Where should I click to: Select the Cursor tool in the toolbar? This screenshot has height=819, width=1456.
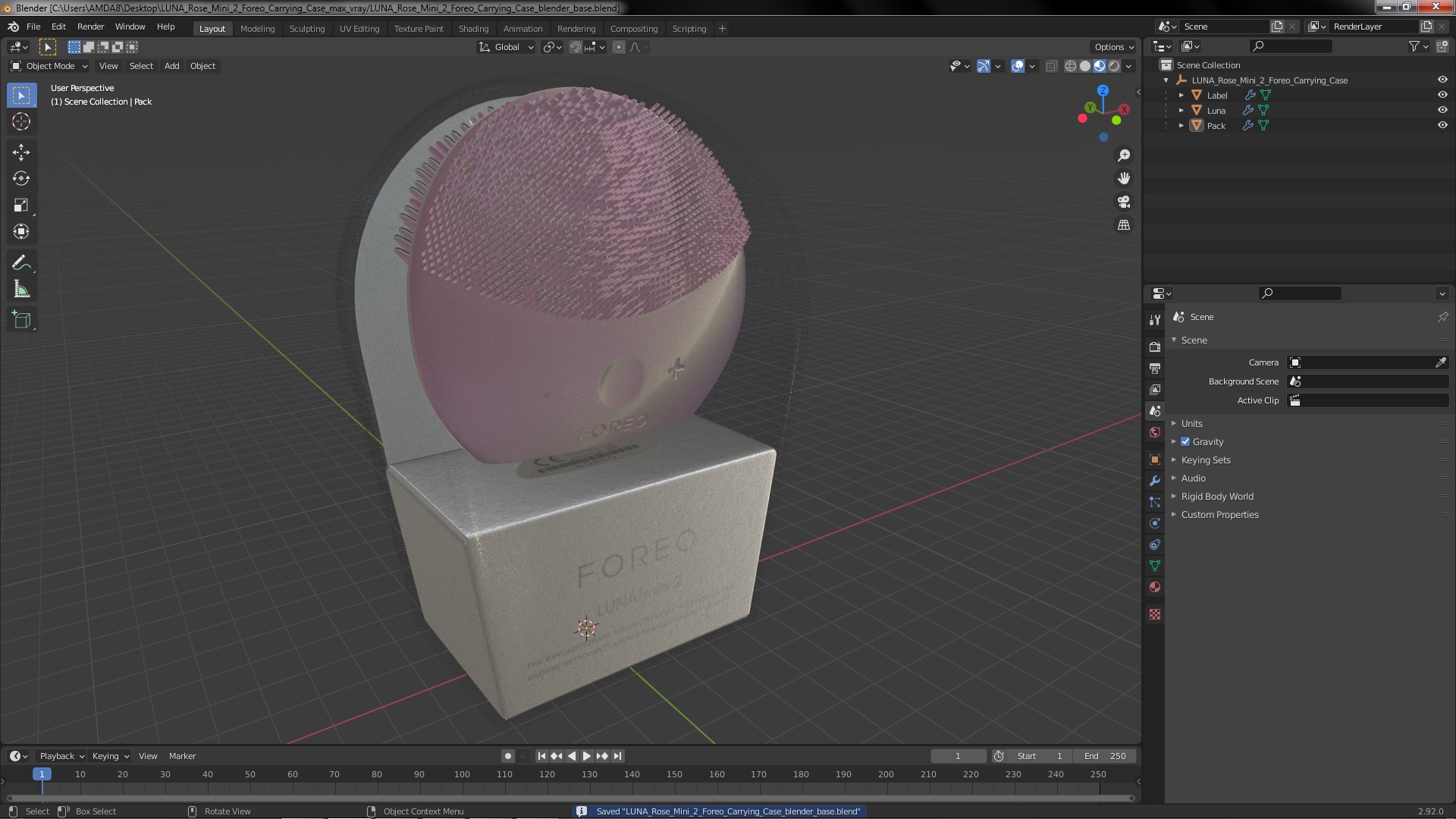click(x=21, y=121)
